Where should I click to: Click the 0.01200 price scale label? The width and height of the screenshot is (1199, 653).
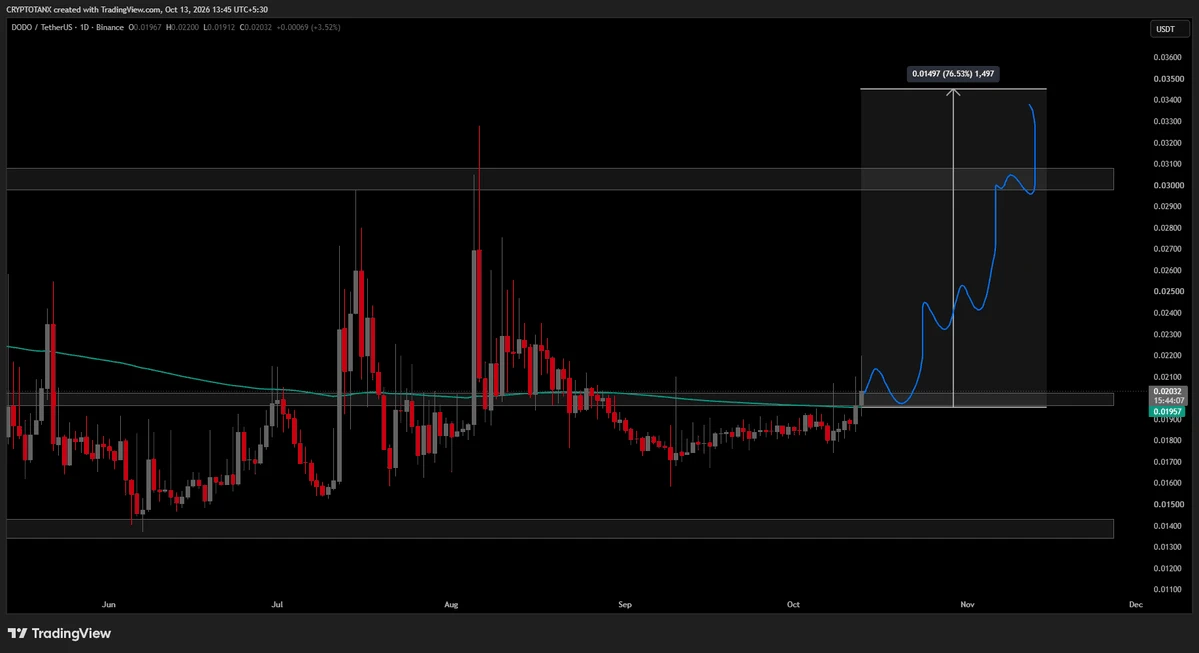pyautogui.click(x=1168, y=568)
